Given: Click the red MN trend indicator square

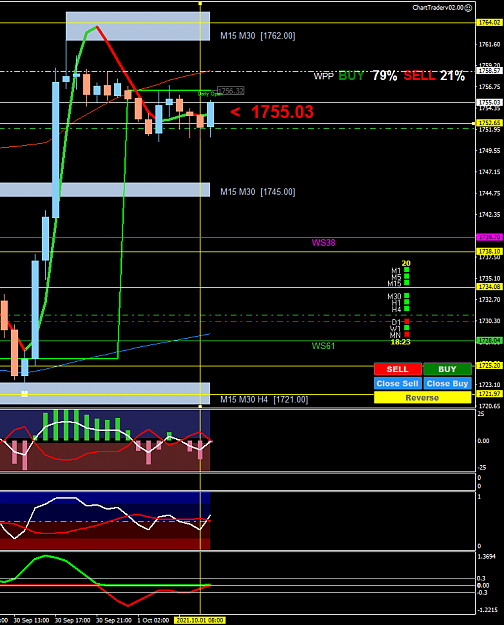Looking at the screenshot, I should pos(407,334).
